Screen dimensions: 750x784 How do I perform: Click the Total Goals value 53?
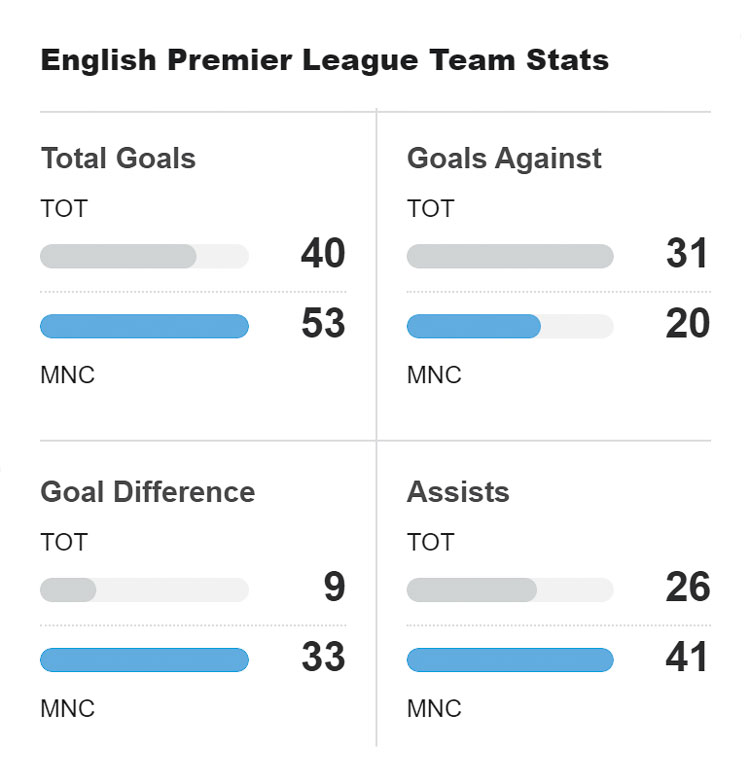click(x=323, y=324)
